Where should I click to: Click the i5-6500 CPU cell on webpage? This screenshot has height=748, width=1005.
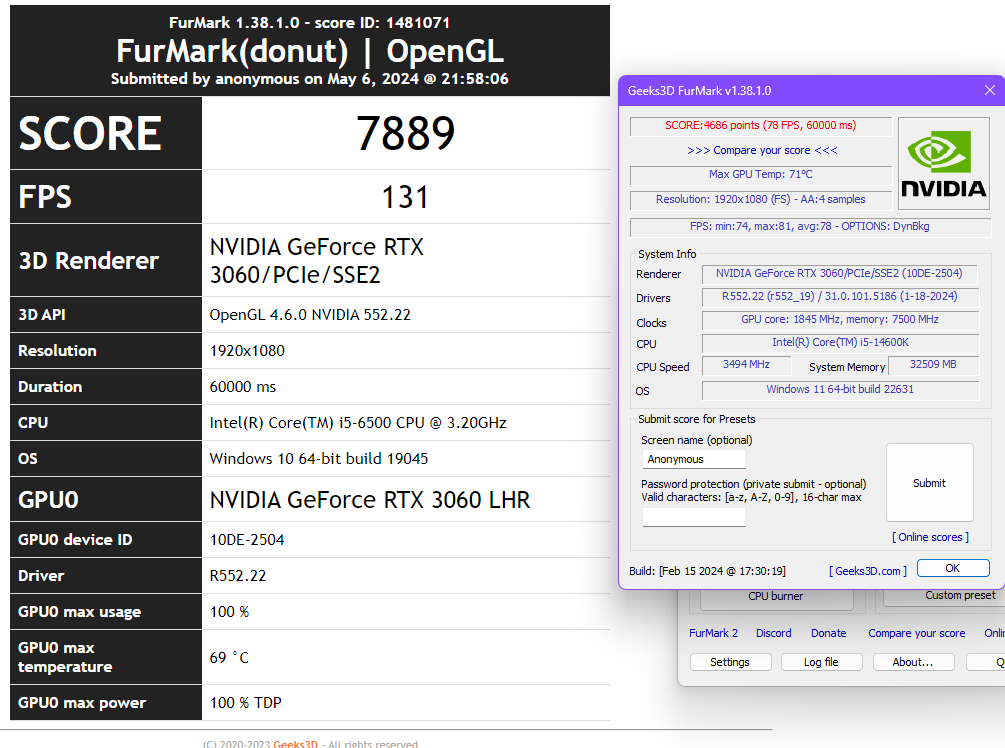(x=405, y=422)
